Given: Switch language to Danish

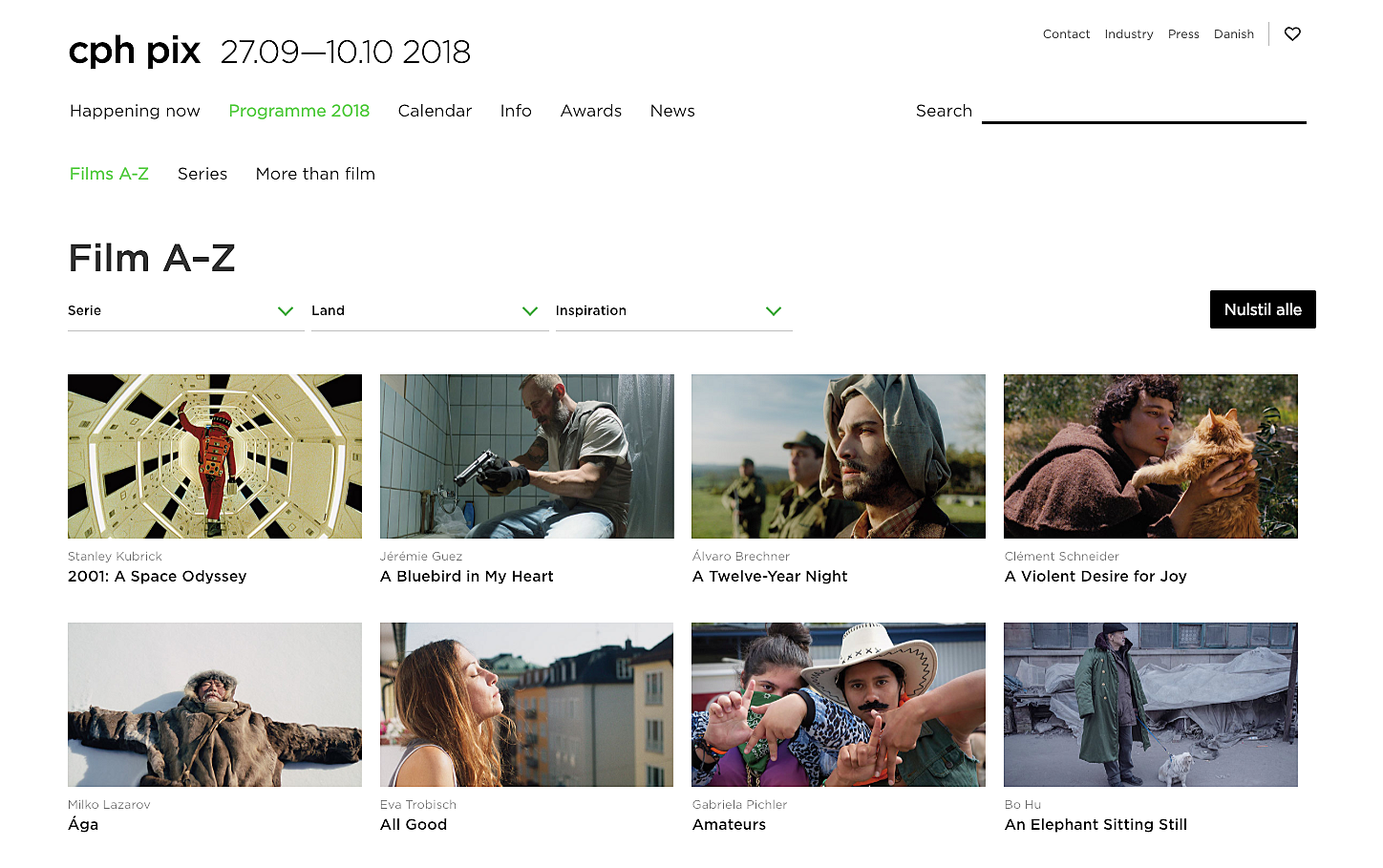Looking at the screenshot, I should (x=1234, y=34).
